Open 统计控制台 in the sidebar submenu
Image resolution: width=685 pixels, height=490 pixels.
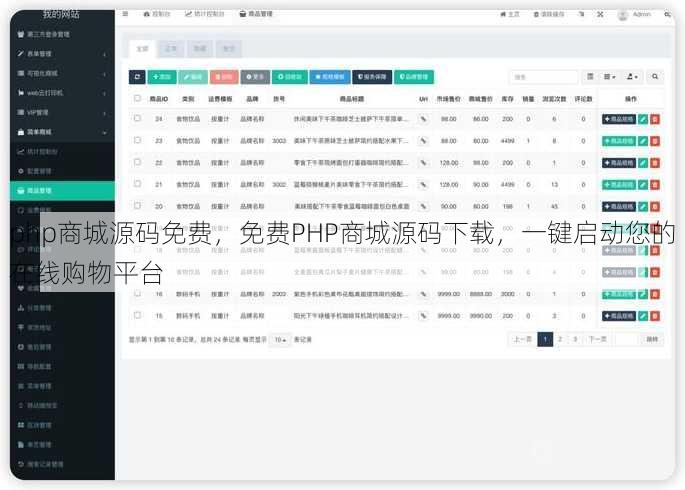tap(62, 152)
